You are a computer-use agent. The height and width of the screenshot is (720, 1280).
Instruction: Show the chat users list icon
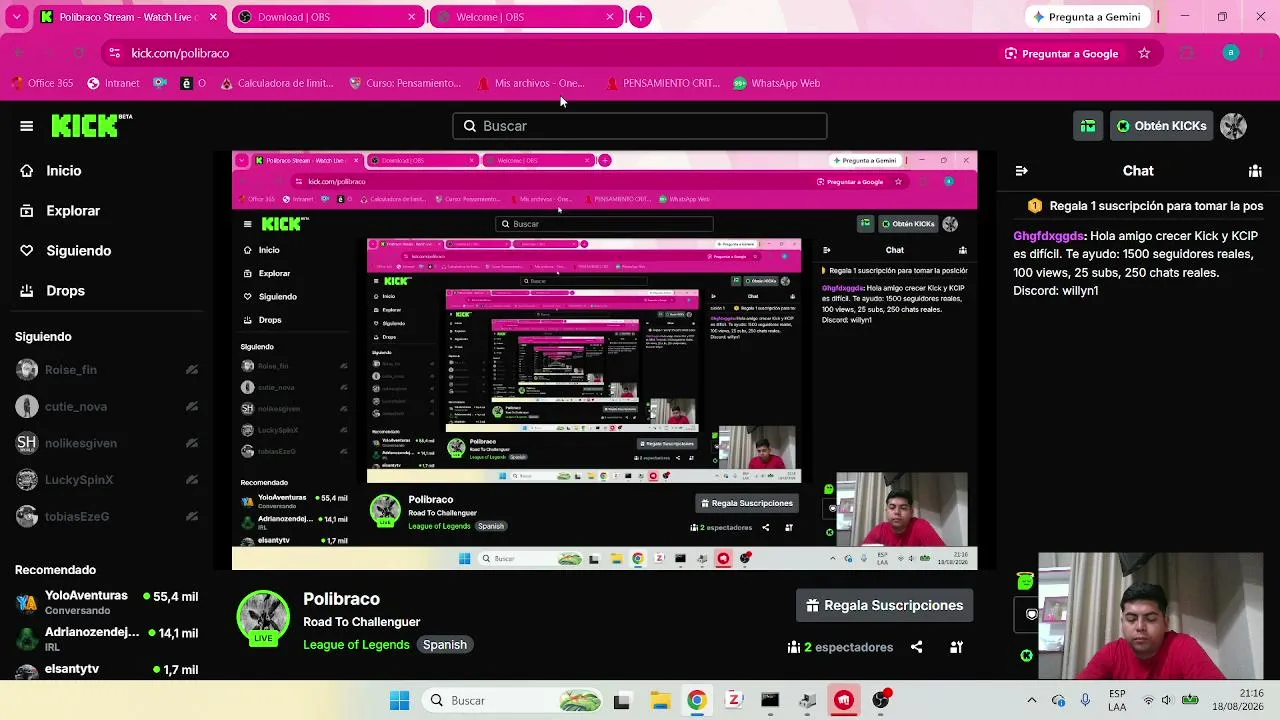pos(1255,171)
